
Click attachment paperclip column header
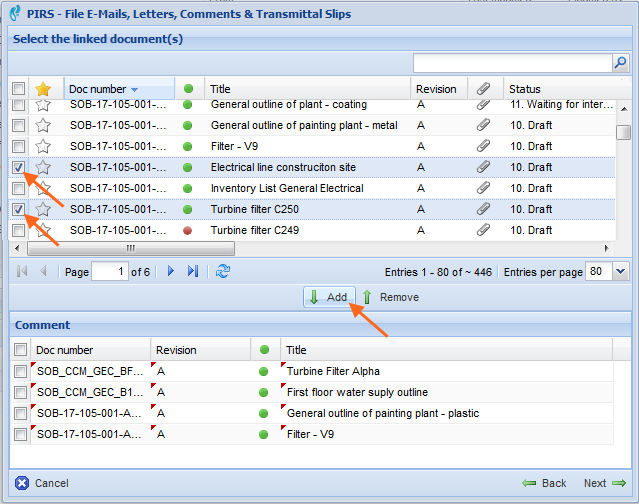(483, 88)
